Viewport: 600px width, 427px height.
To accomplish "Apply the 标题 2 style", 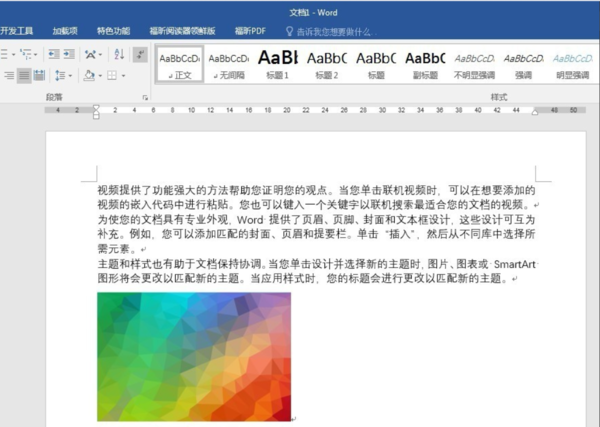I will click(x=327, y=64).
